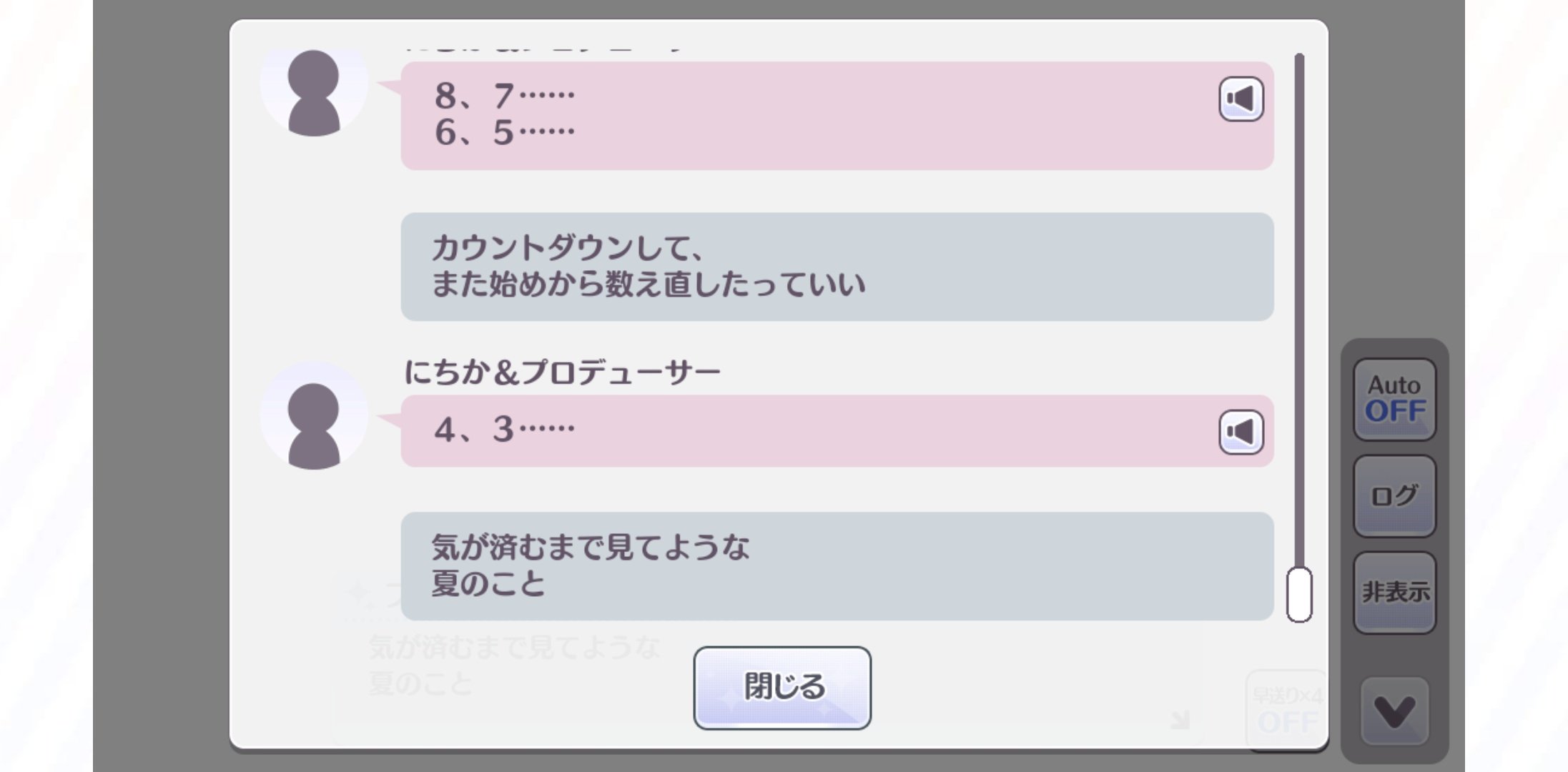Screen dimensions: 1568x772
Task: Tap the pink "8、7…… 6、5……" dialogue bubble
Action: tap(787, 115)
